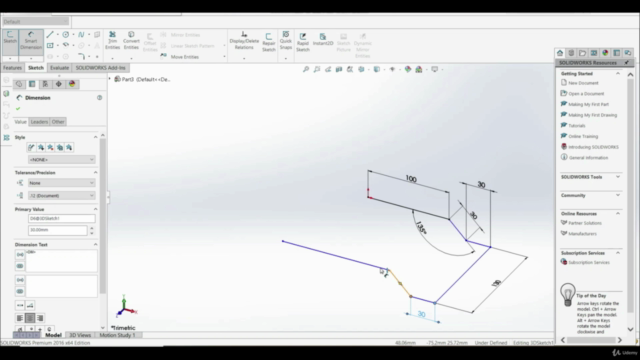Open the ConfigurationManager tab icon
This screenshot has height=360, width=640.
coord(45,84)
